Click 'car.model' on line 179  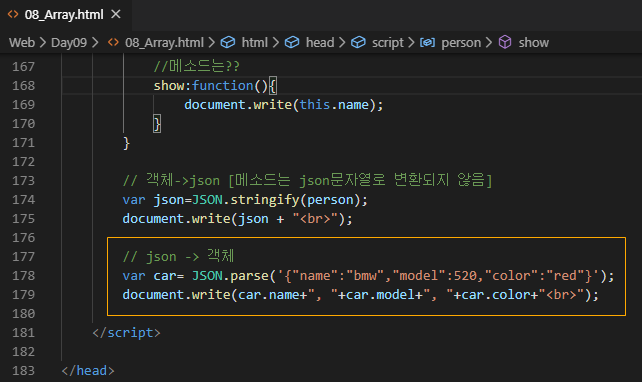point(380,295)
